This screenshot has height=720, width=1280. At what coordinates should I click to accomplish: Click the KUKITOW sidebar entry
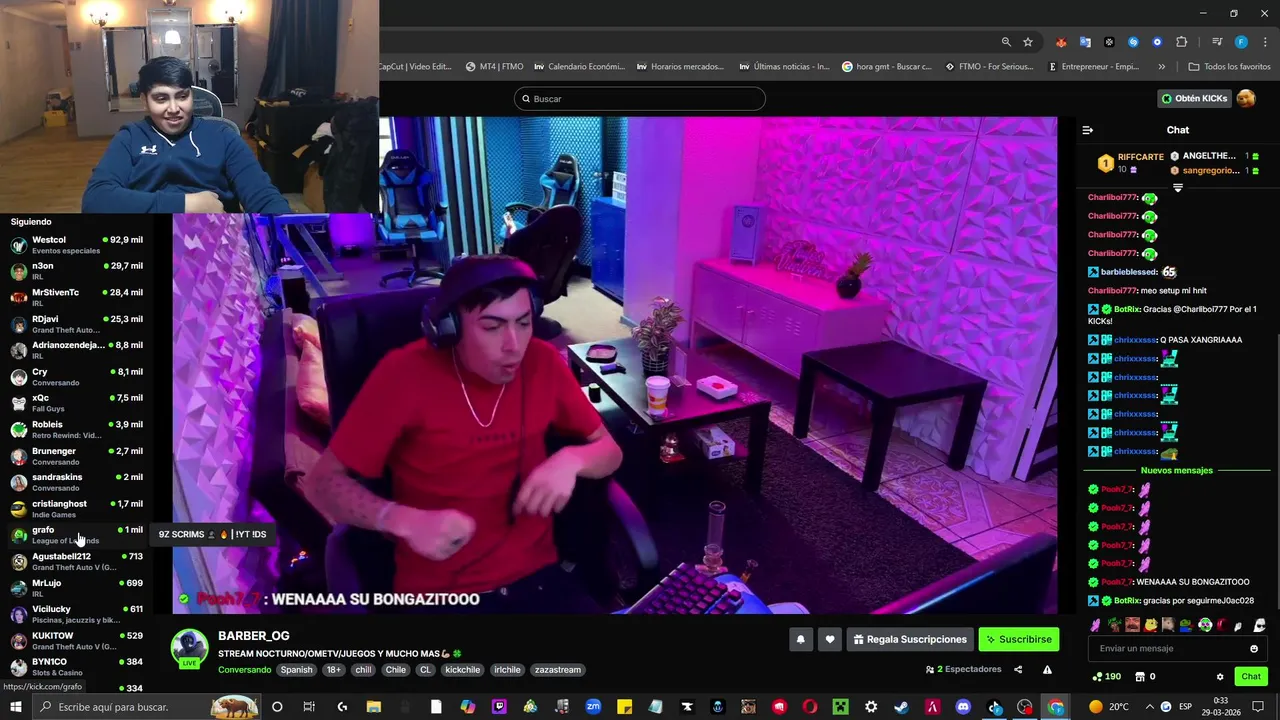(76, 641)
